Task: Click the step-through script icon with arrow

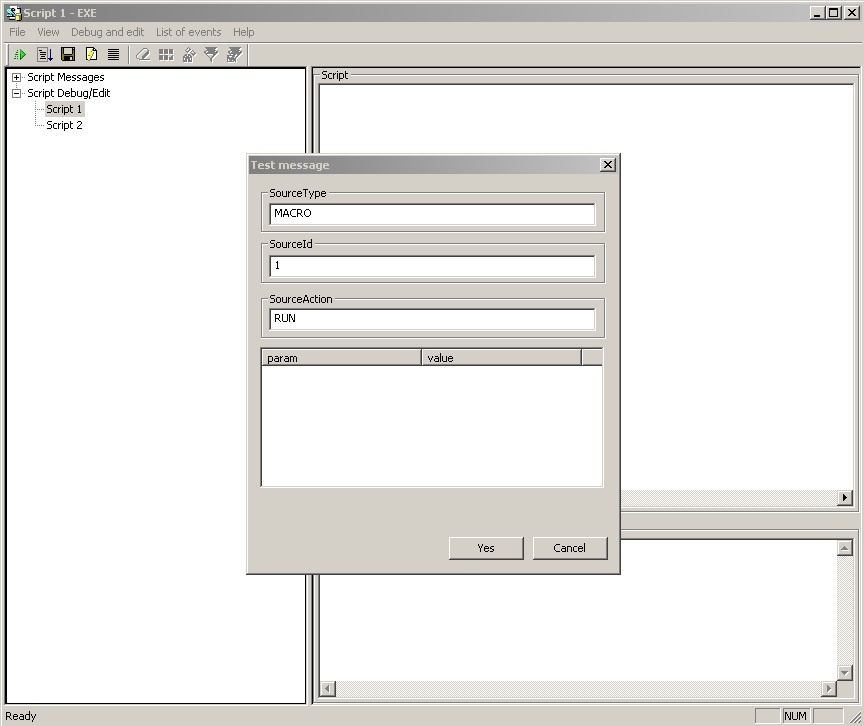Action: [44, 55]
